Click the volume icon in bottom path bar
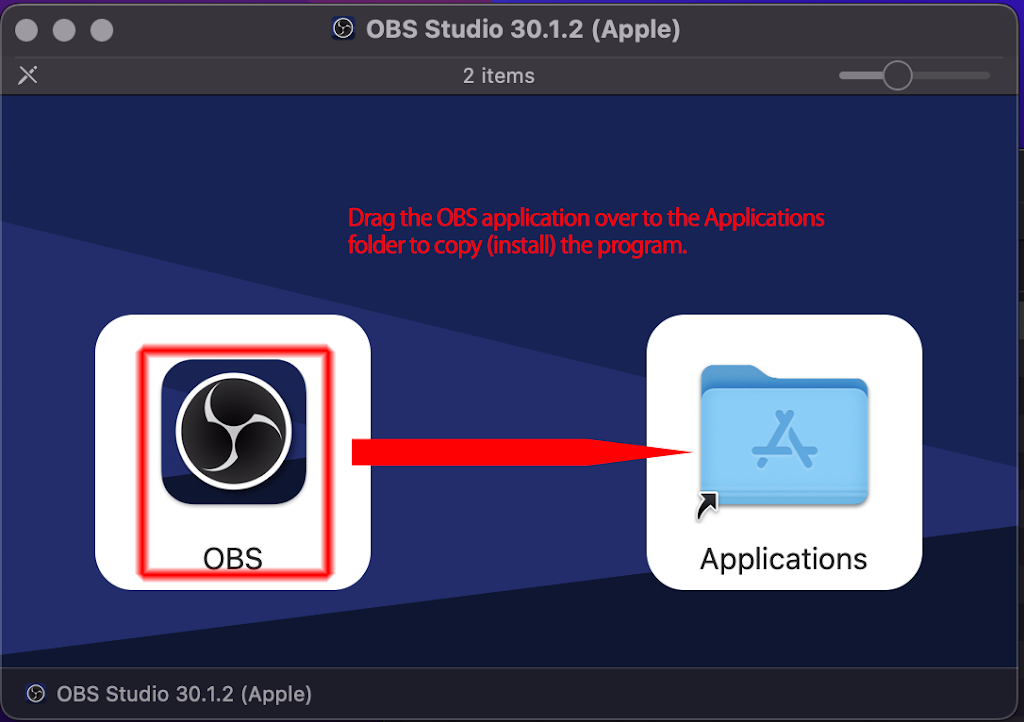This screenshot has height=722, width=1024. [36, 694]
